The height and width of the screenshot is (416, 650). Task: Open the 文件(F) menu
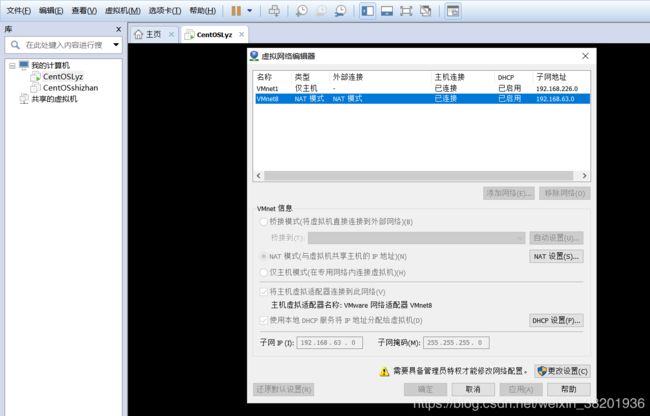click(x=19, y=11)
